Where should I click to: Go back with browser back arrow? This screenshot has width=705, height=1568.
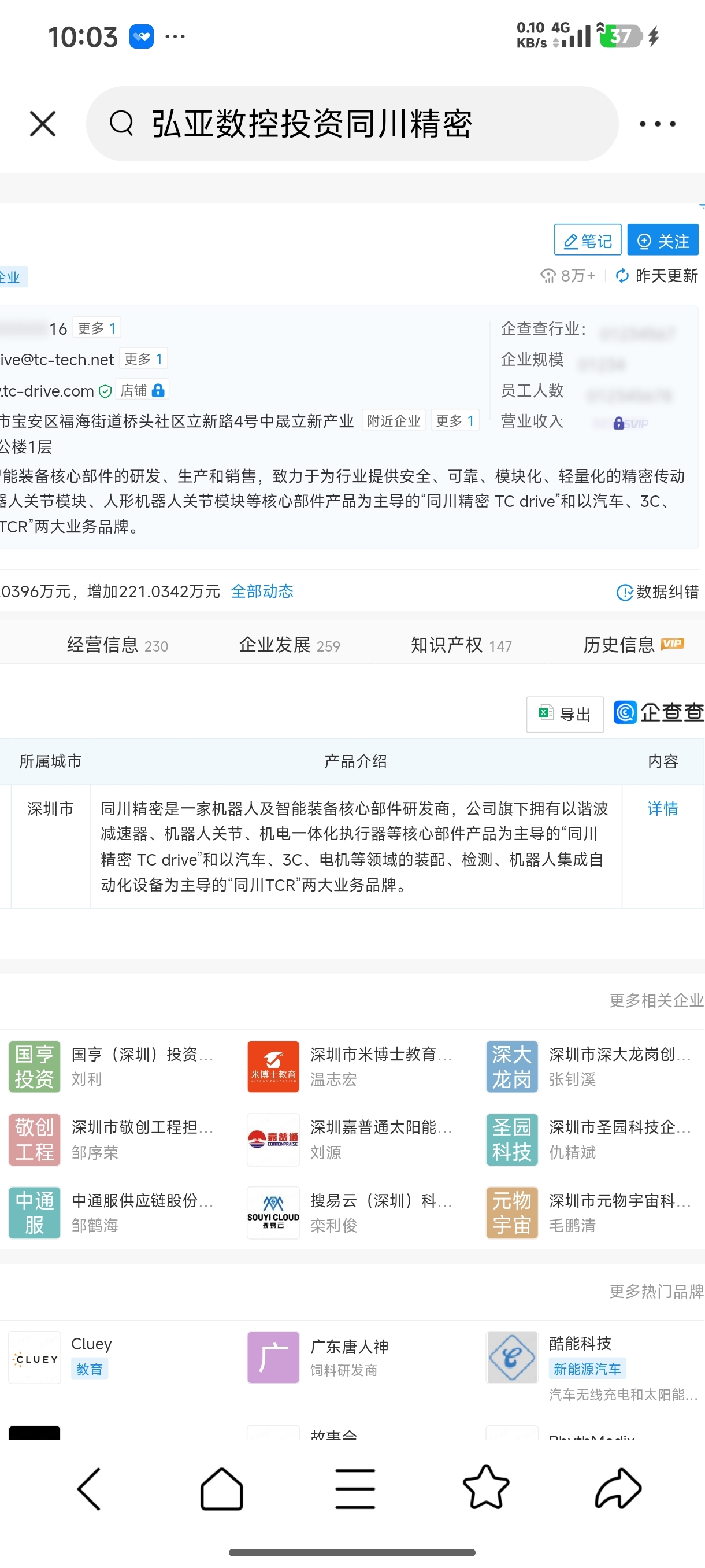(x=89, y=1489)
